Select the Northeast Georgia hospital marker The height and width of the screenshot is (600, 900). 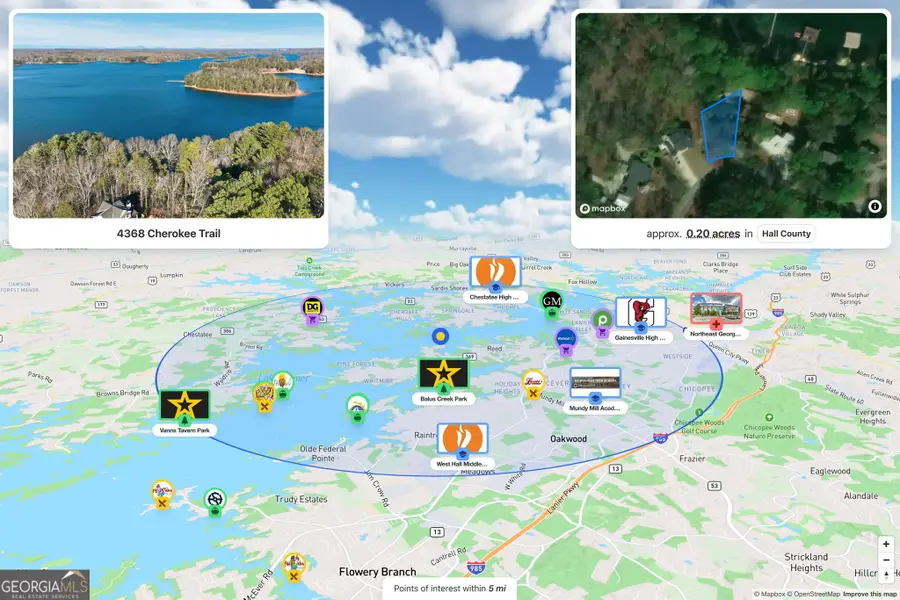tap(716, 309)
